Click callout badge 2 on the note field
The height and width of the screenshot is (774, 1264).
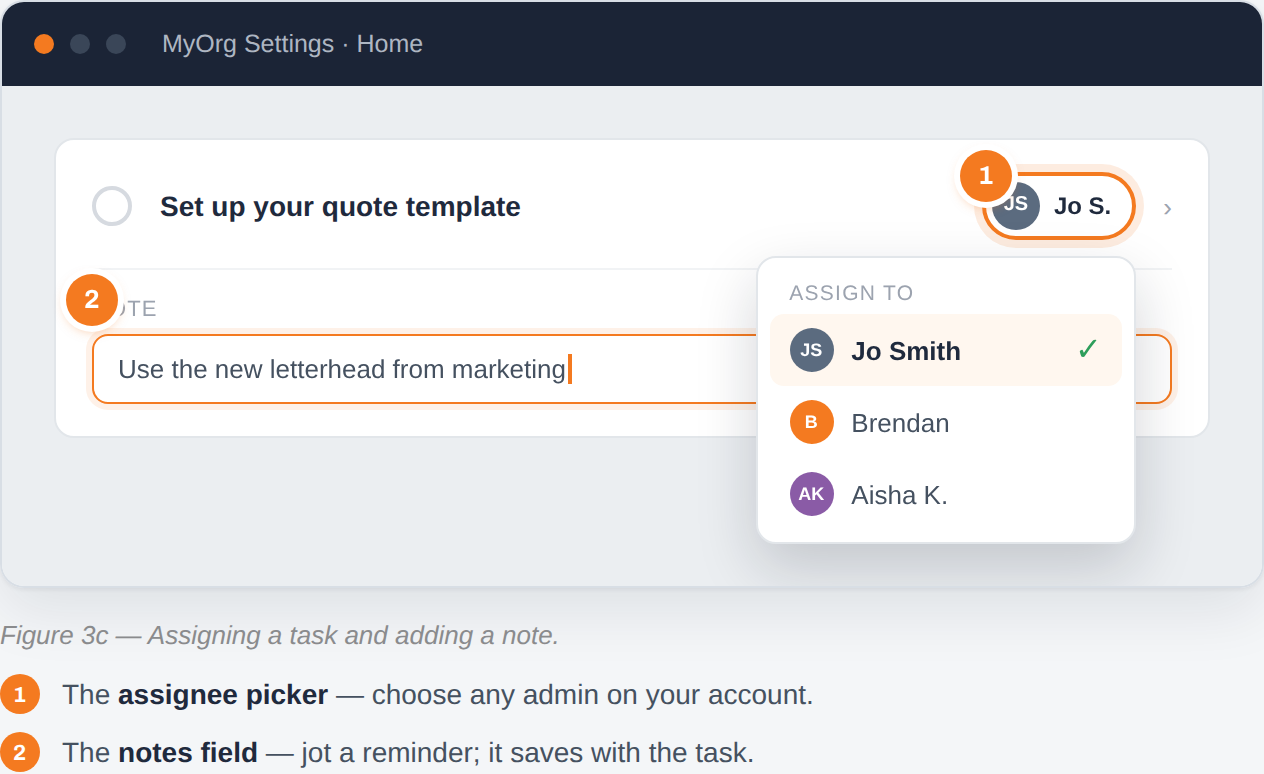point(92,300)
